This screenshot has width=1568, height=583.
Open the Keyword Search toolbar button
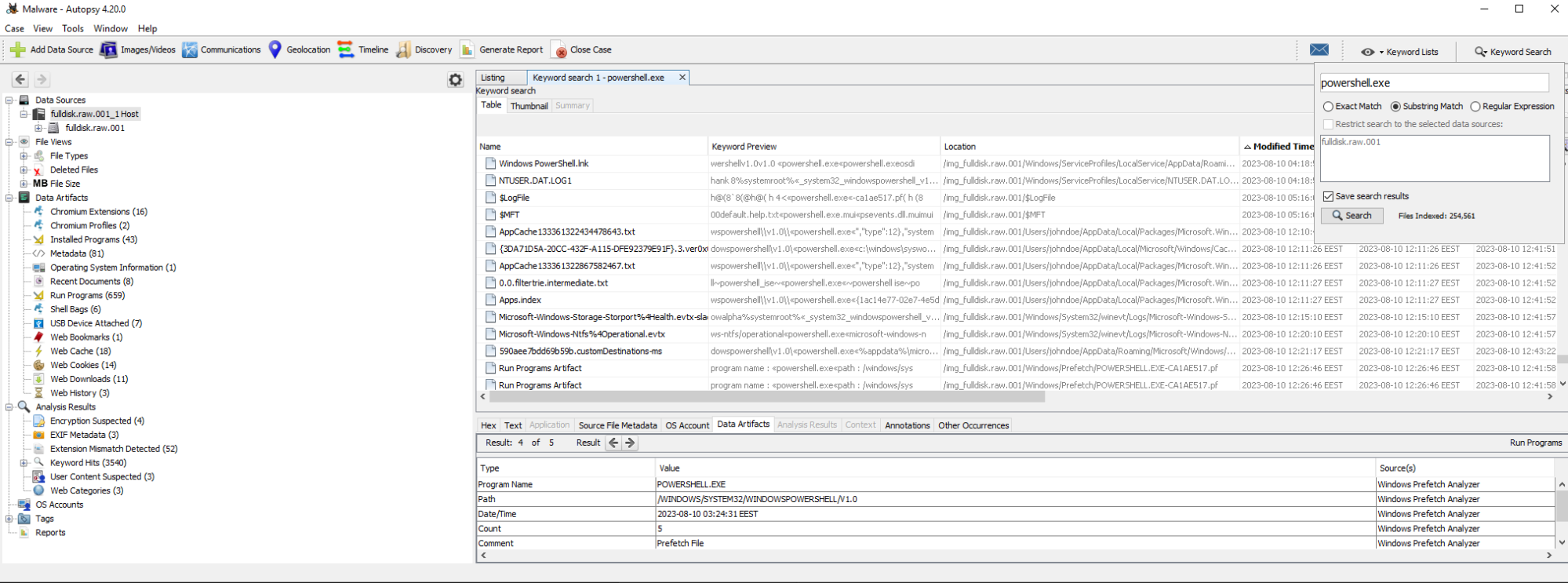pyautogui.click(x=1513, y=52)
